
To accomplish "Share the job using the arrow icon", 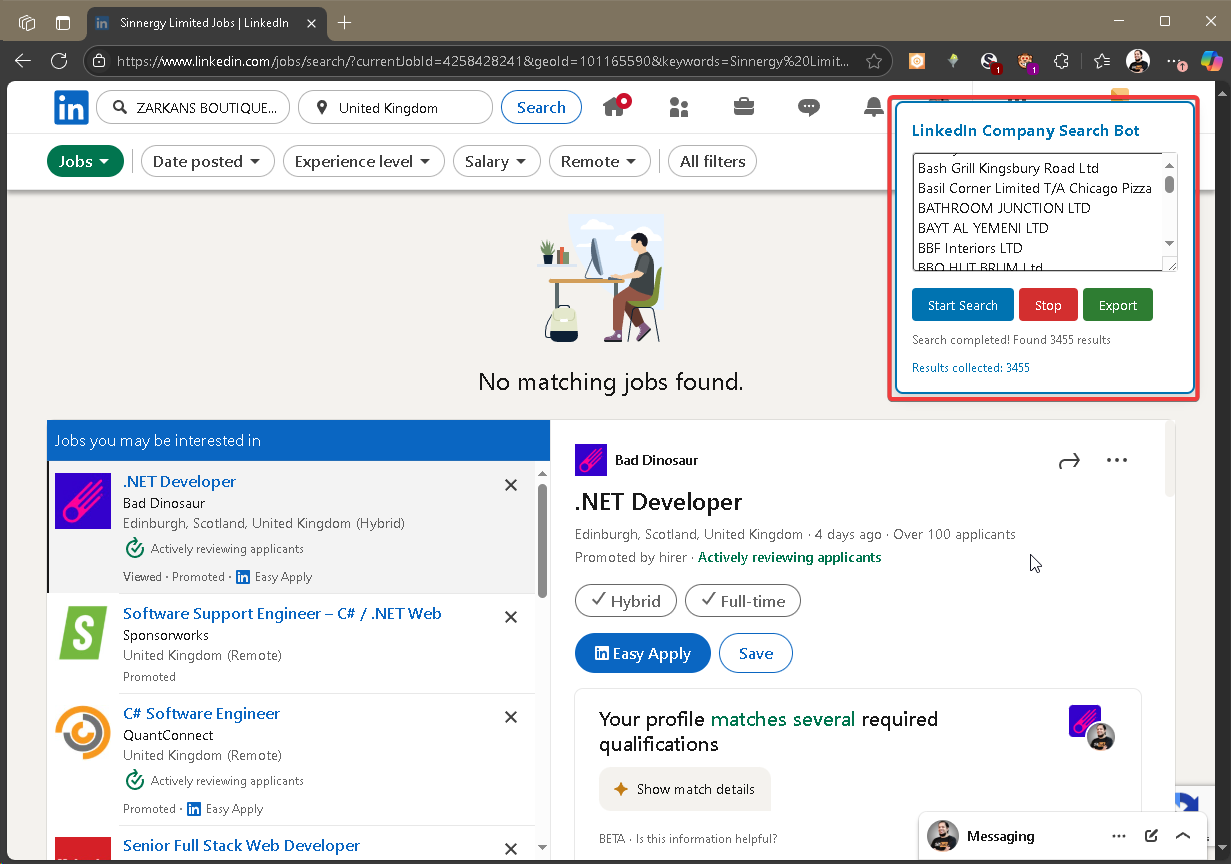I will click(x=1069, y=460).
